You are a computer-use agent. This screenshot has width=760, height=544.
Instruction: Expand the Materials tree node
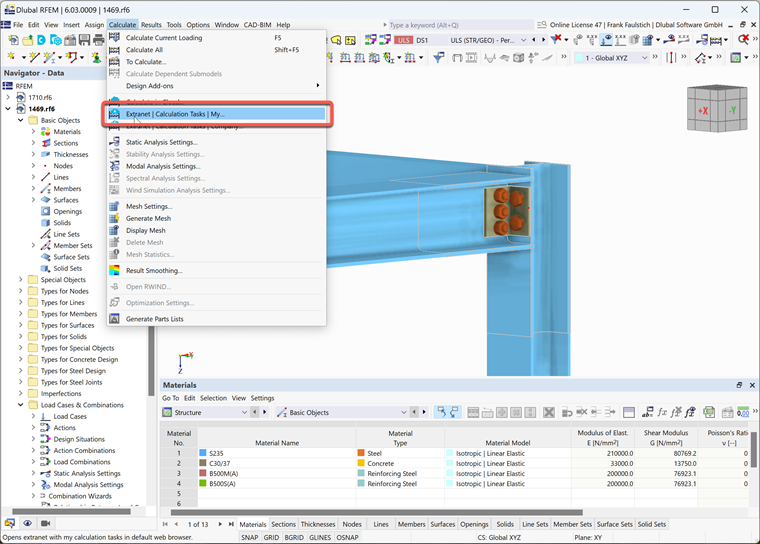click(x=33, y=131)
